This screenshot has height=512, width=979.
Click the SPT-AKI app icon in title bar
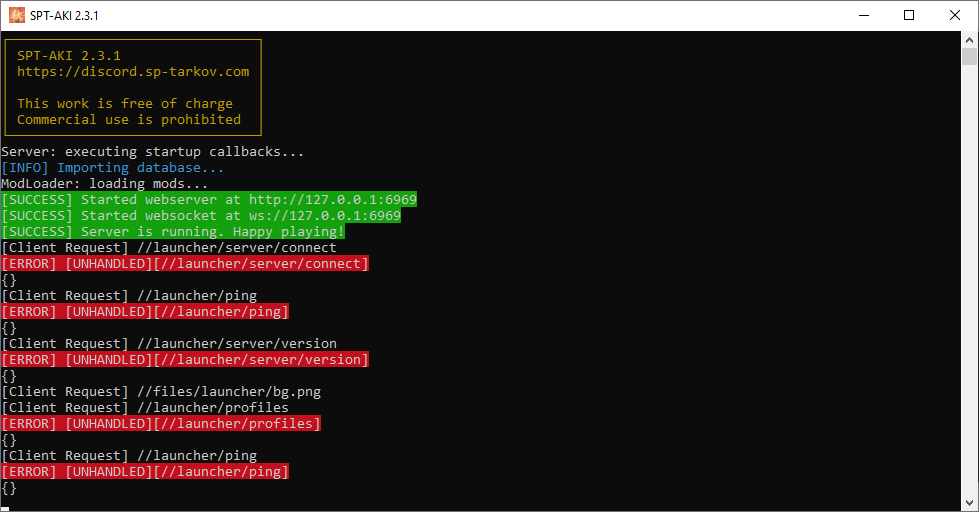point(17,15)
